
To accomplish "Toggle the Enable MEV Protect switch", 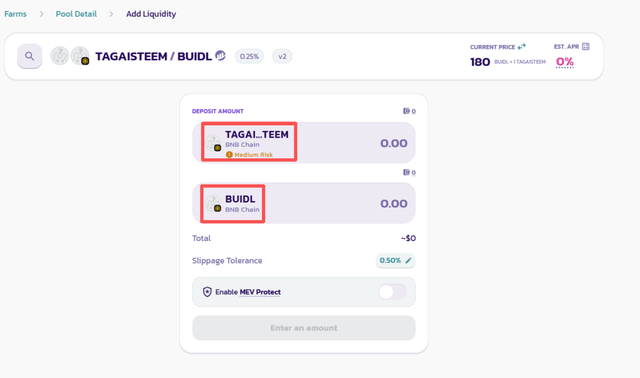I will [392, 292].
